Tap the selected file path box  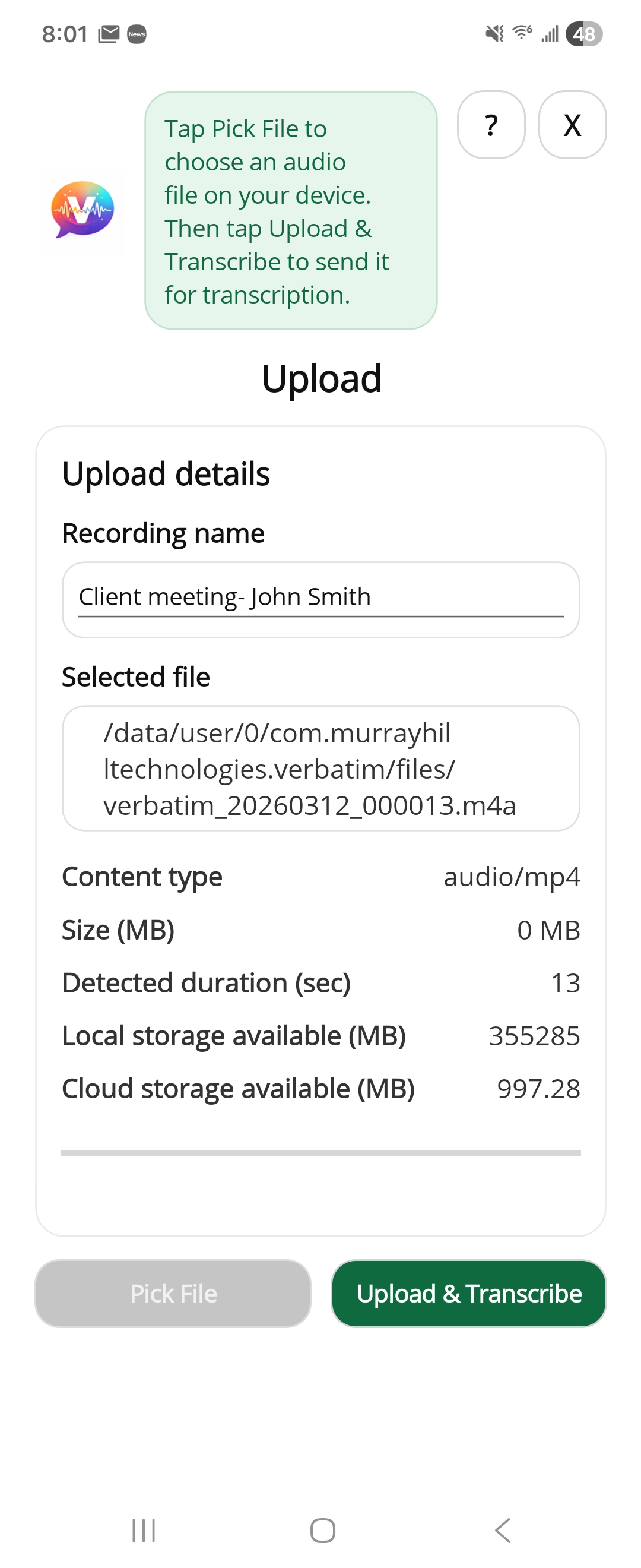pyautogui.click(x=320, y=768)
